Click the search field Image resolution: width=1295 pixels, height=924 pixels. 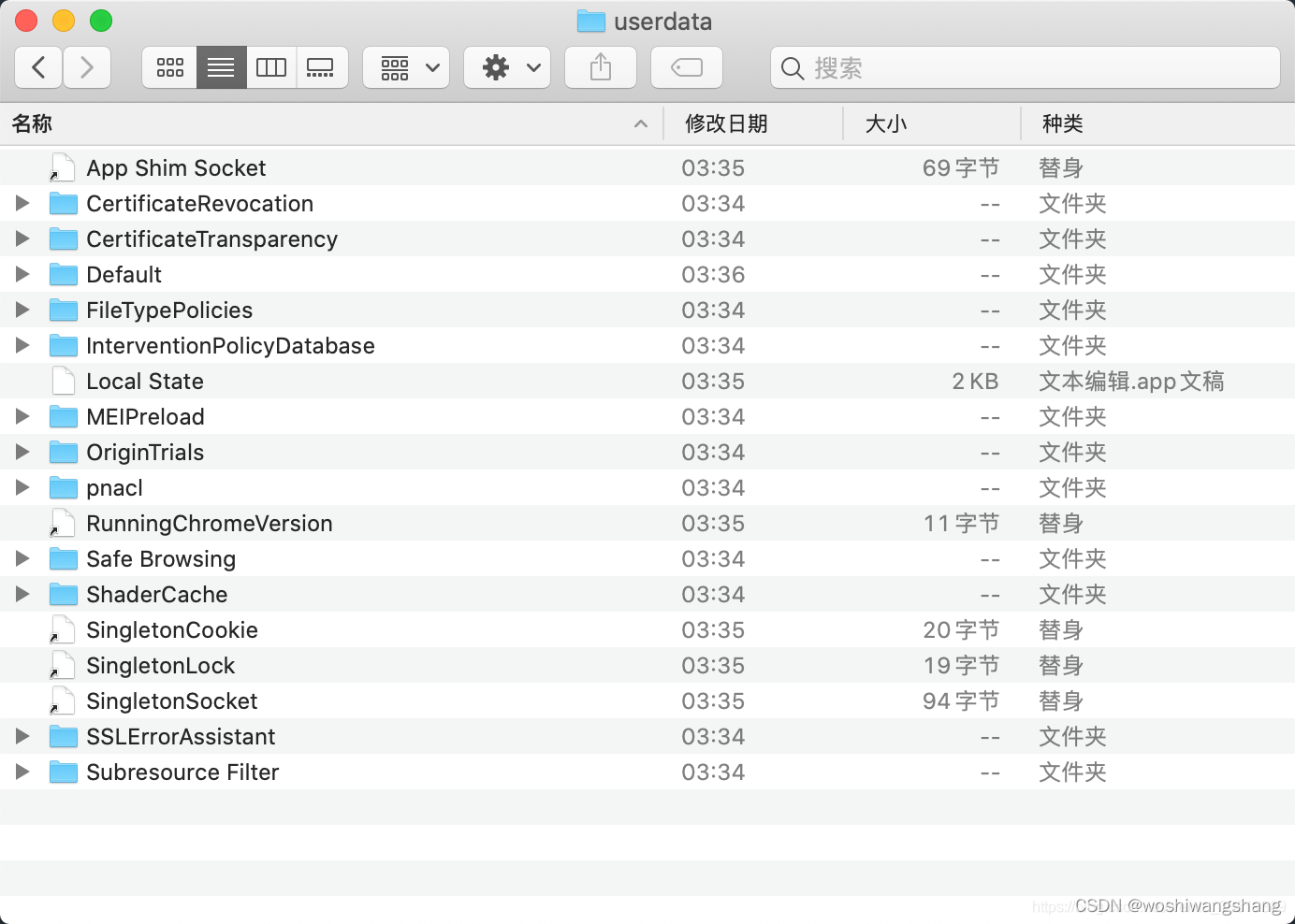tap(1026, 67)
